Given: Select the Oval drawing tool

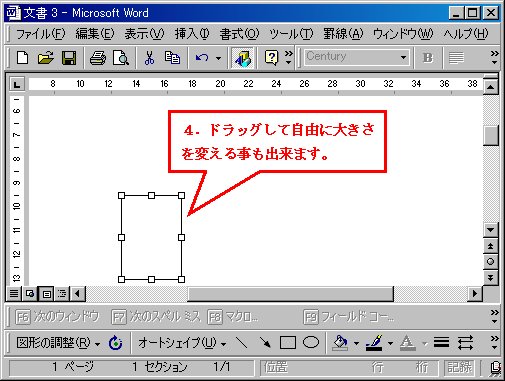Looking at the screenshot, I should tap(311, 342).
